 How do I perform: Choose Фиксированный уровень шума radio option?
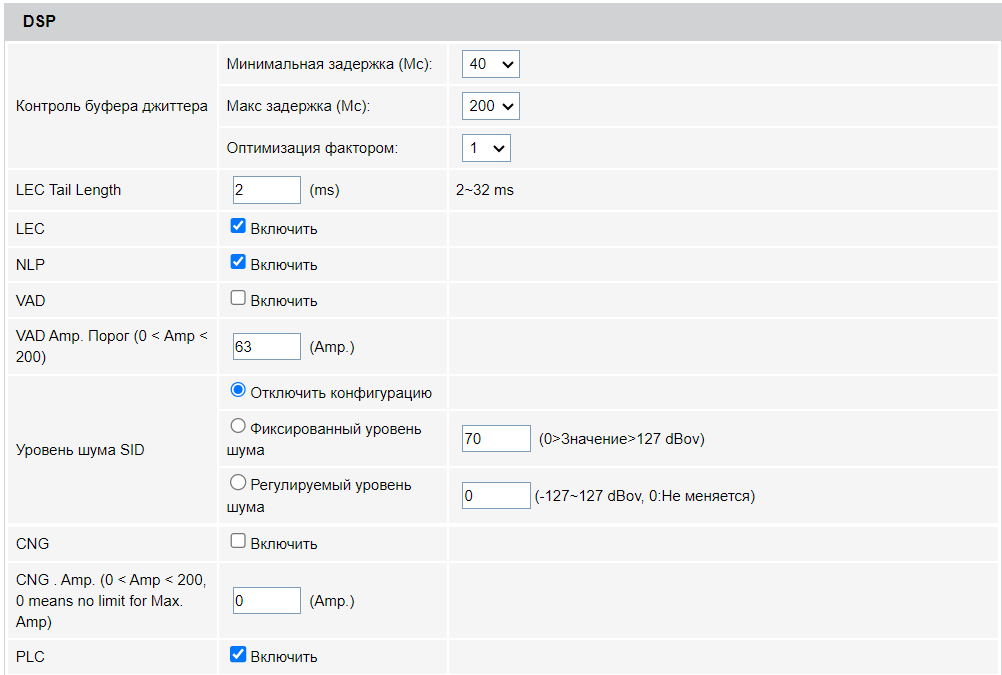(x=238, y=426)
